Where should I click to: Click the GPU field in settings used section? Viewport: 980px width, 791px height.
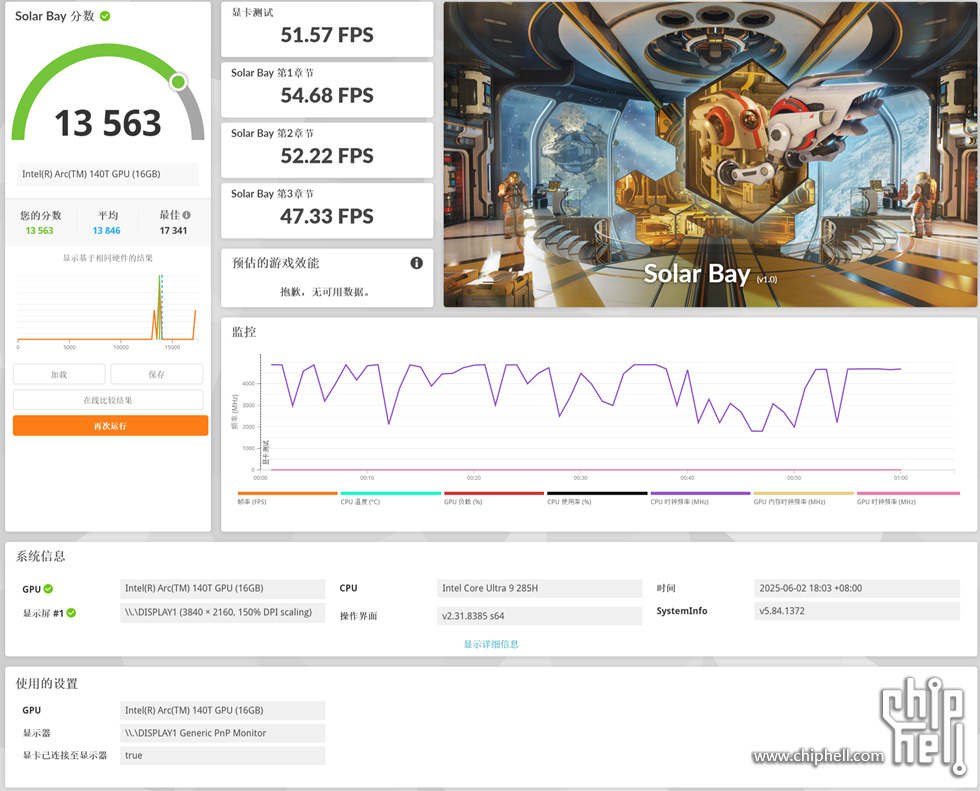click(x=222, y=710)
